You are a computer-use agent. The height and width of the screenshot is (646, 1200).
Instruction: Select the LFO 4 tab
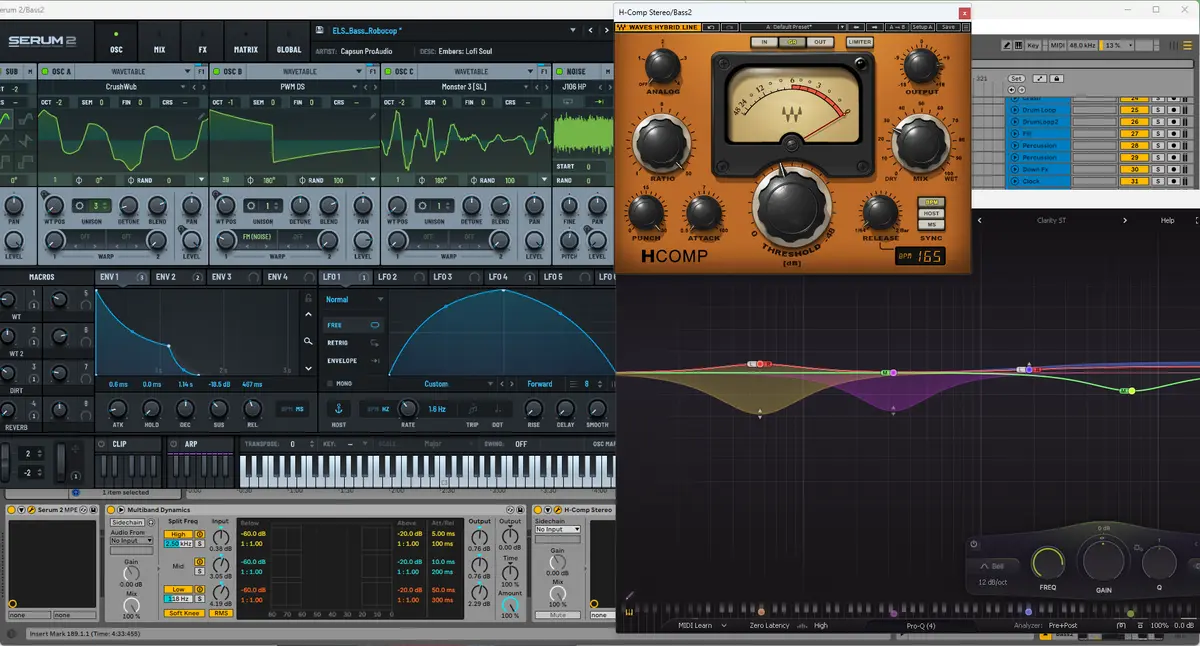[x=497, y=277]
